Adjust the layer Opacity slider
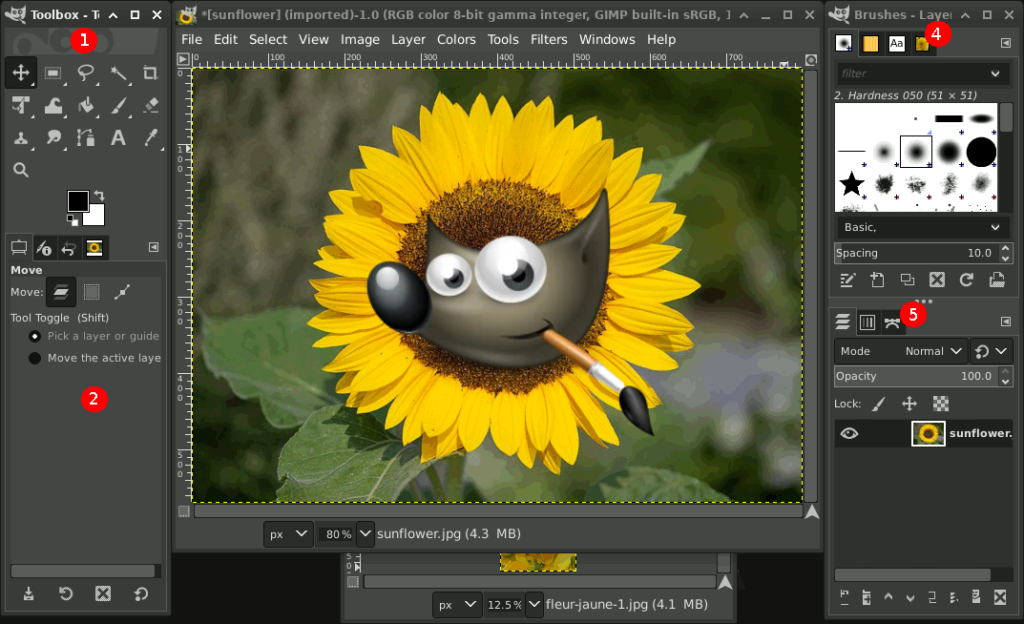1024x624 pixels. point(916,376)
